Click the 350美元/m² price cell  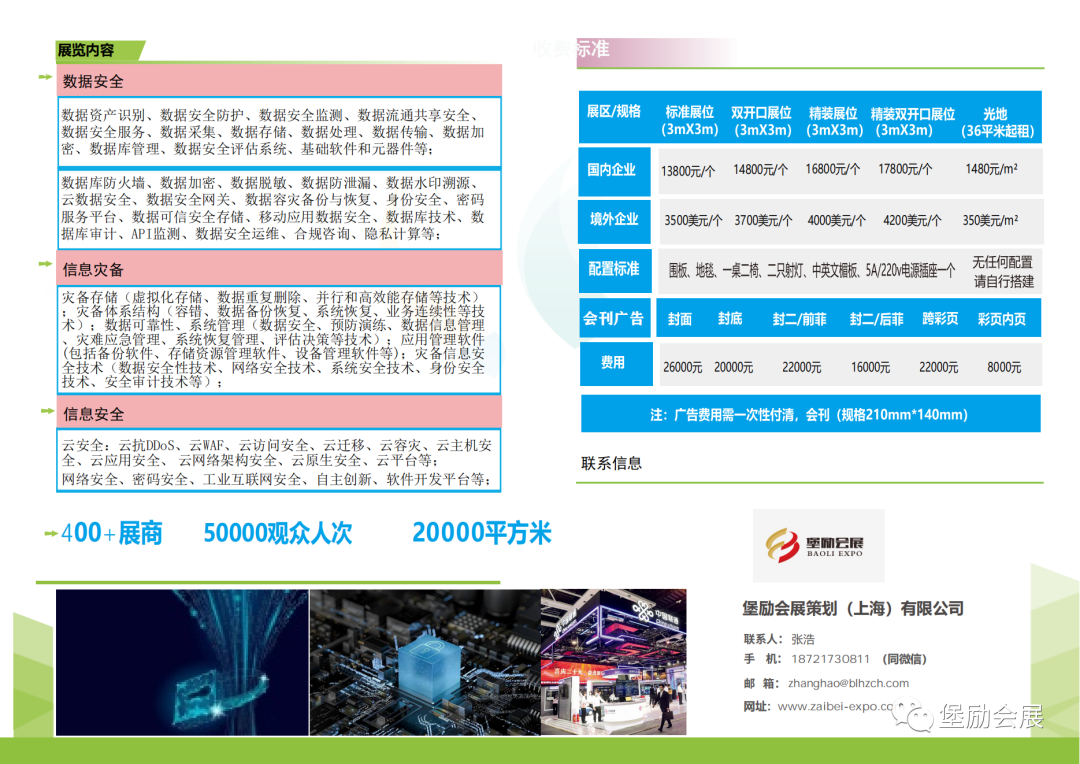point(990,220)
